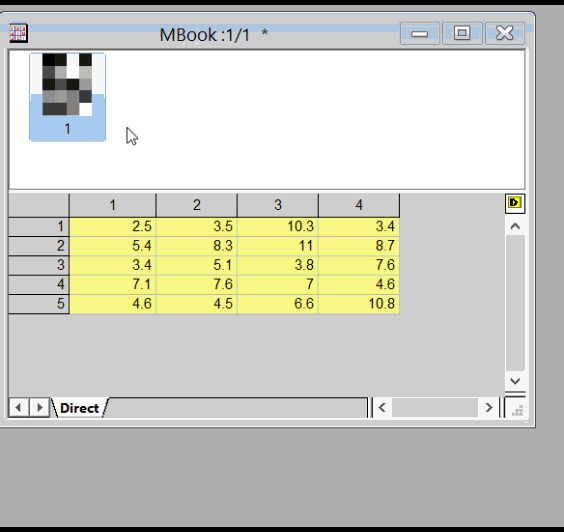Click the horizontal scrollbar left arrow
Image resolution: width=564 pixels, height=532 pixels.
click(382, 408)
